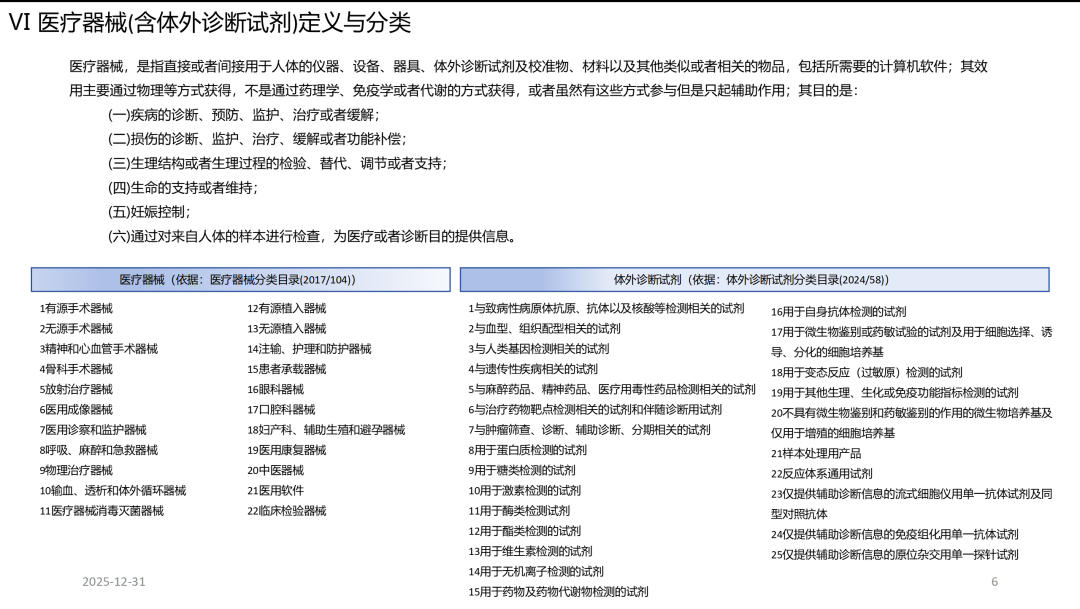This screenshot has width=1080, height=609.
Task: Click reagent item 16 用于自身抗体检测的试剂
Action: click(x=838, y=312)
